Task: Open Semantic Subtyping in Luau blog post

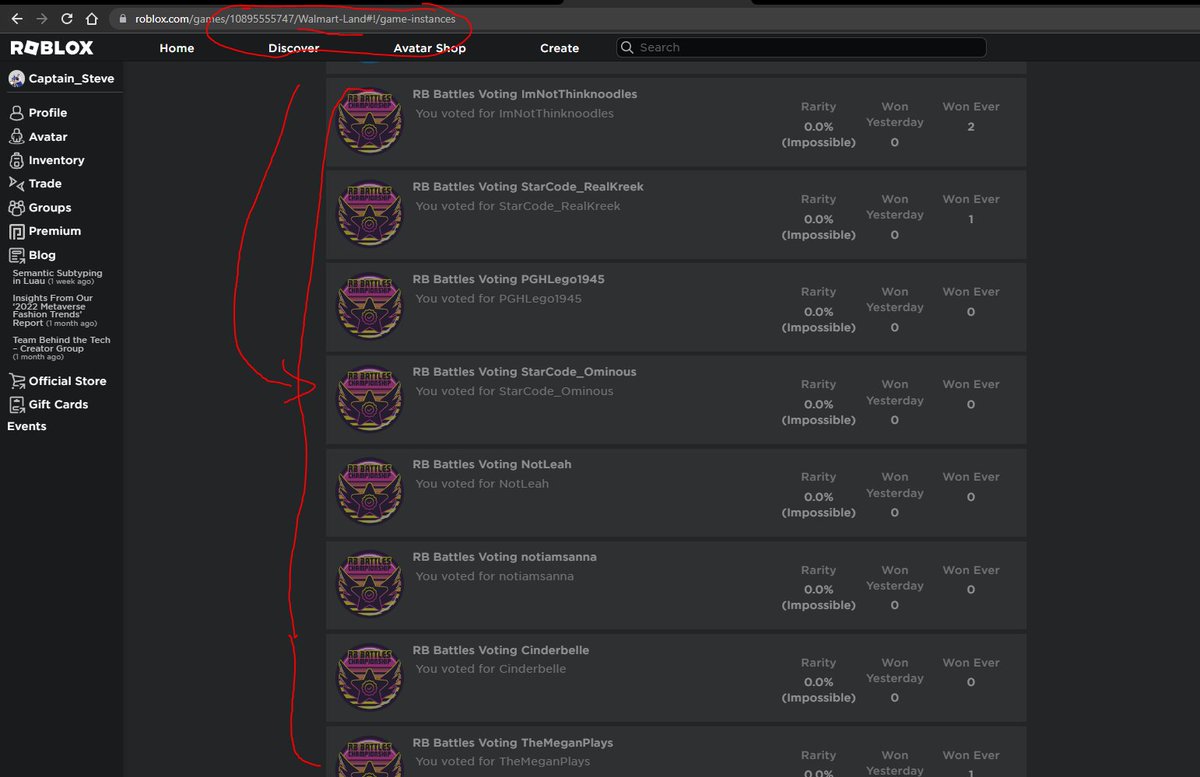Action: pyautogui.click(x=57, y=277)
